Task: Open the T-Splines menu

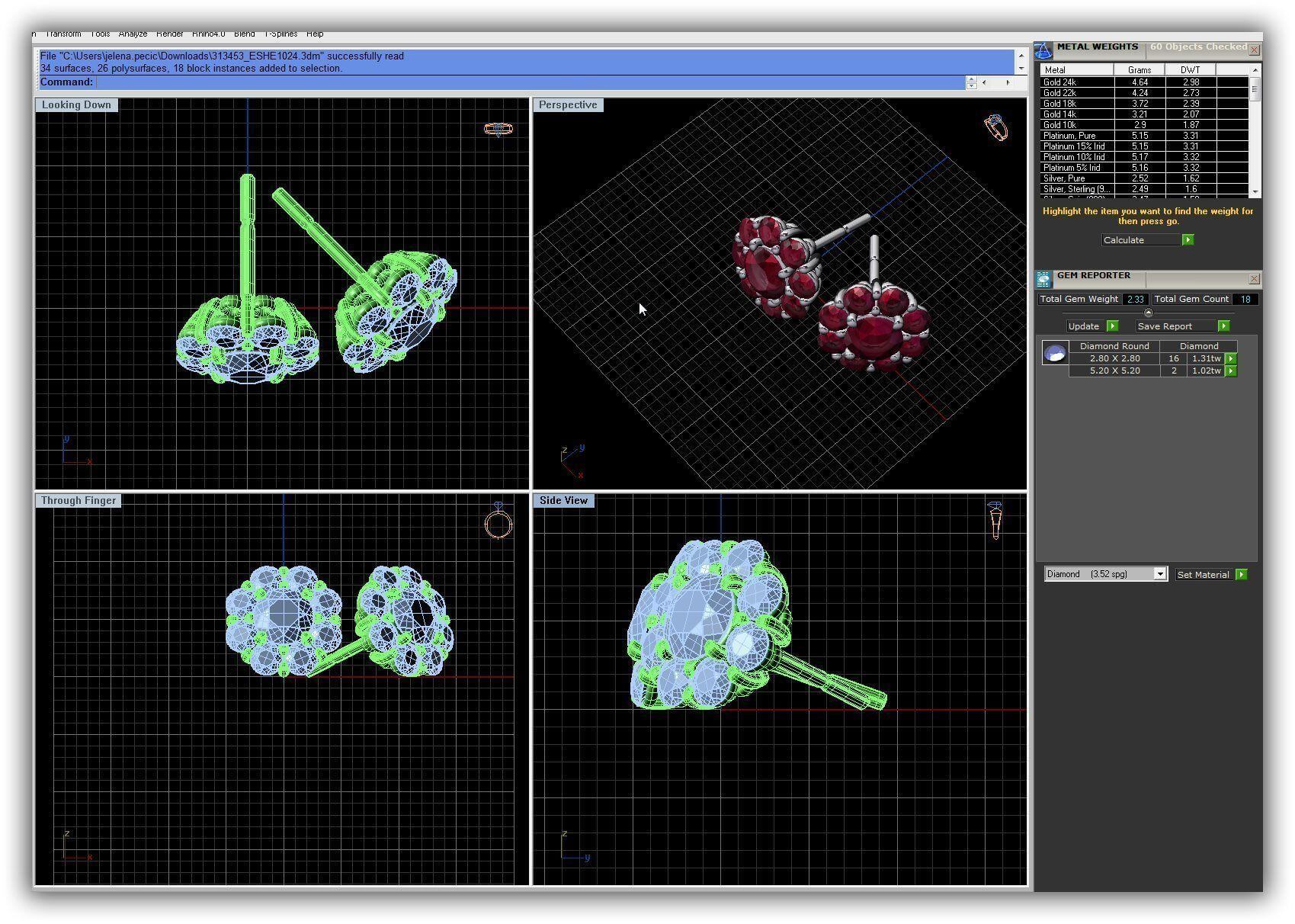Action: coord(280,34)
